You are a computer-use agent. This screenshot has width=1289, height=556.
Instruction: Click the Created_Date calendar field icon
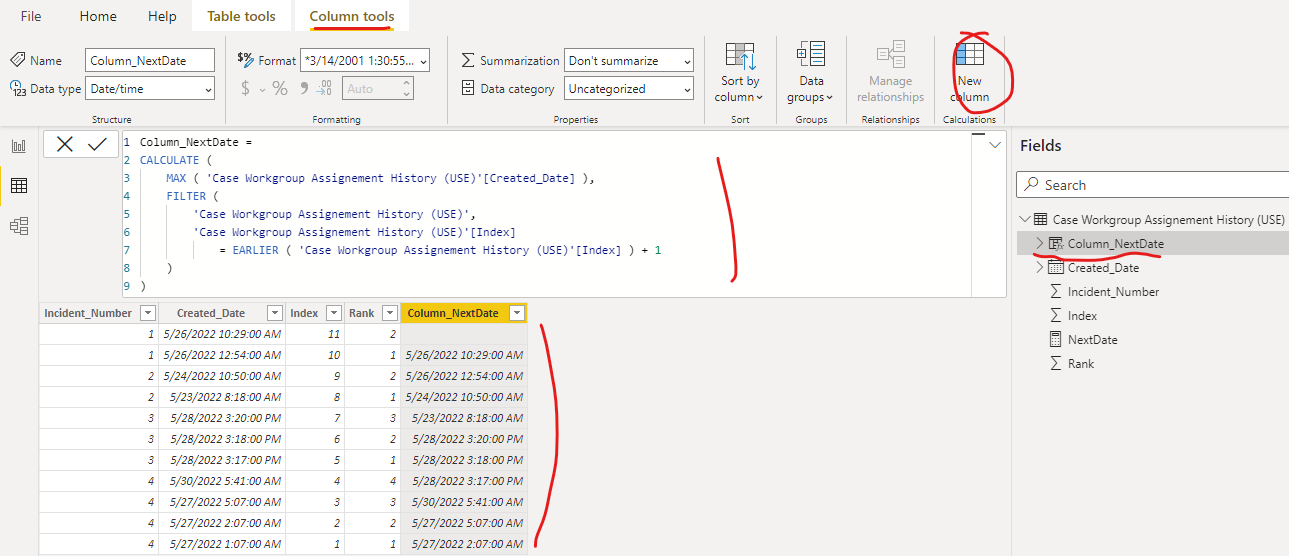tap(1055, 267)
